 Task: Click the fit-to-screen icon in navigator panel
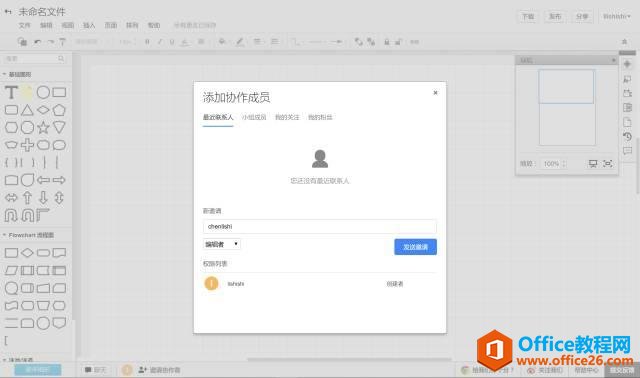click(608, 163)
